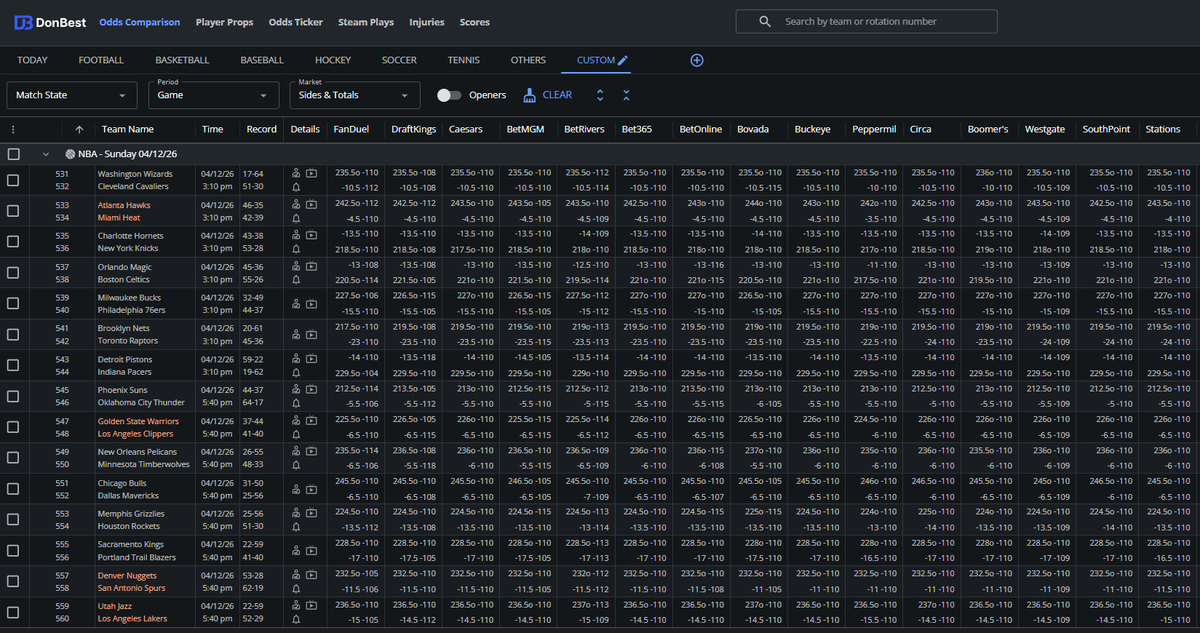The height and width of the screenshot is (633, 1200).
Task: Click bell alert for Denver Nuggets game
Action: (297, 590)
